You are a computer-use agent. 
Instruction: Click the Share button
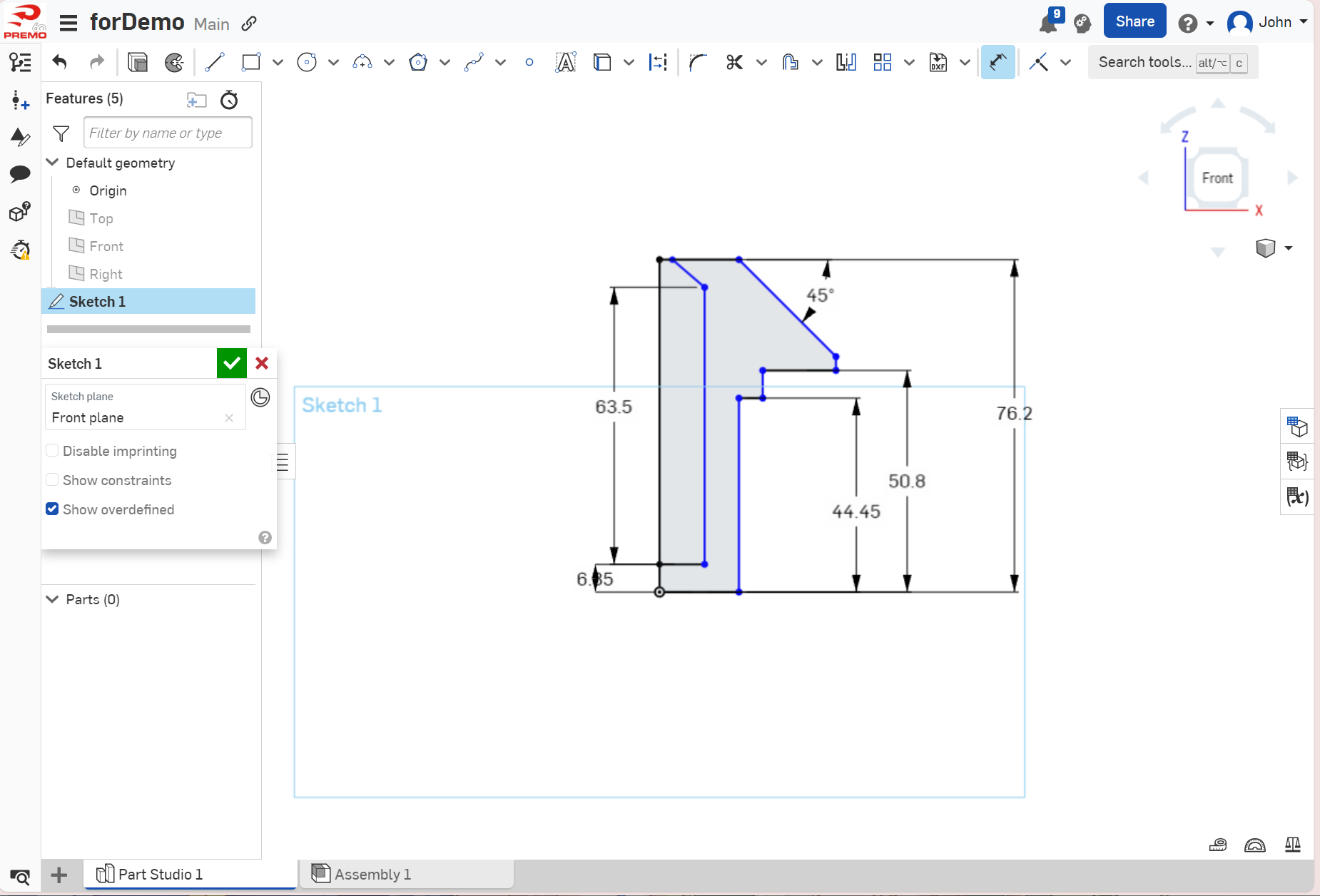coord(1134,21)
